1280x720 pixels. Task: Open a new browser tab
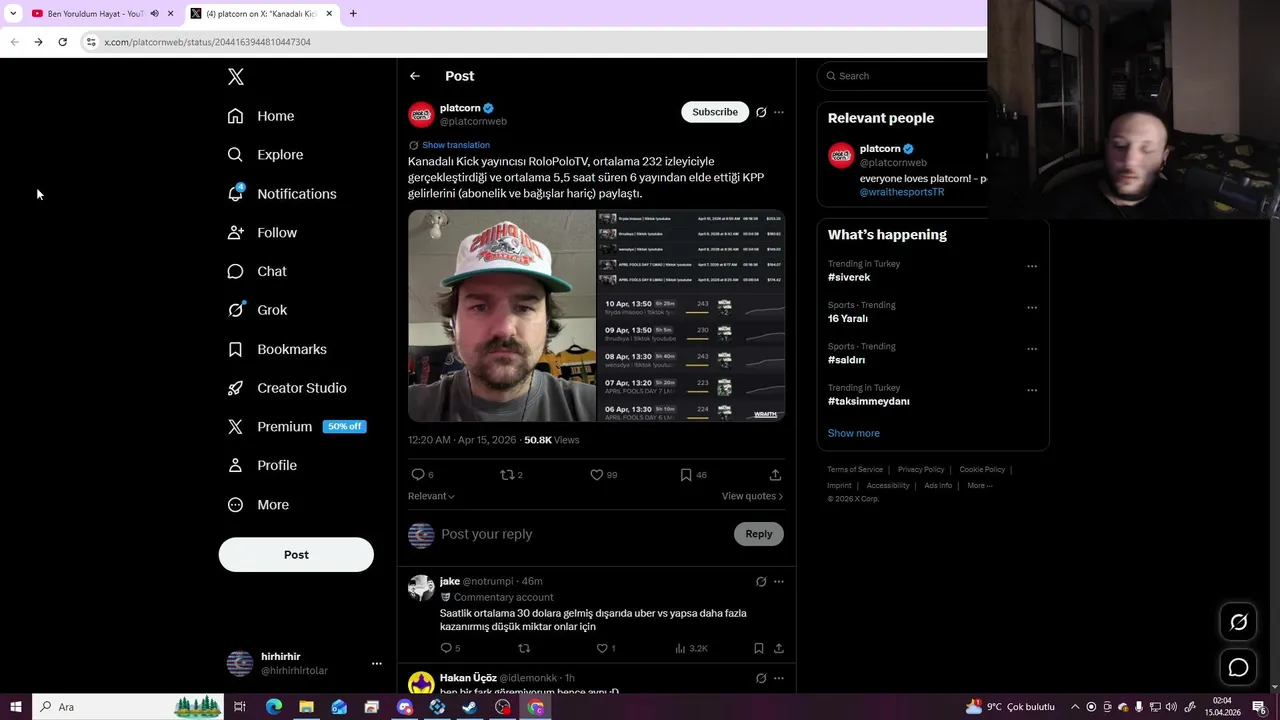click(353, 14)
